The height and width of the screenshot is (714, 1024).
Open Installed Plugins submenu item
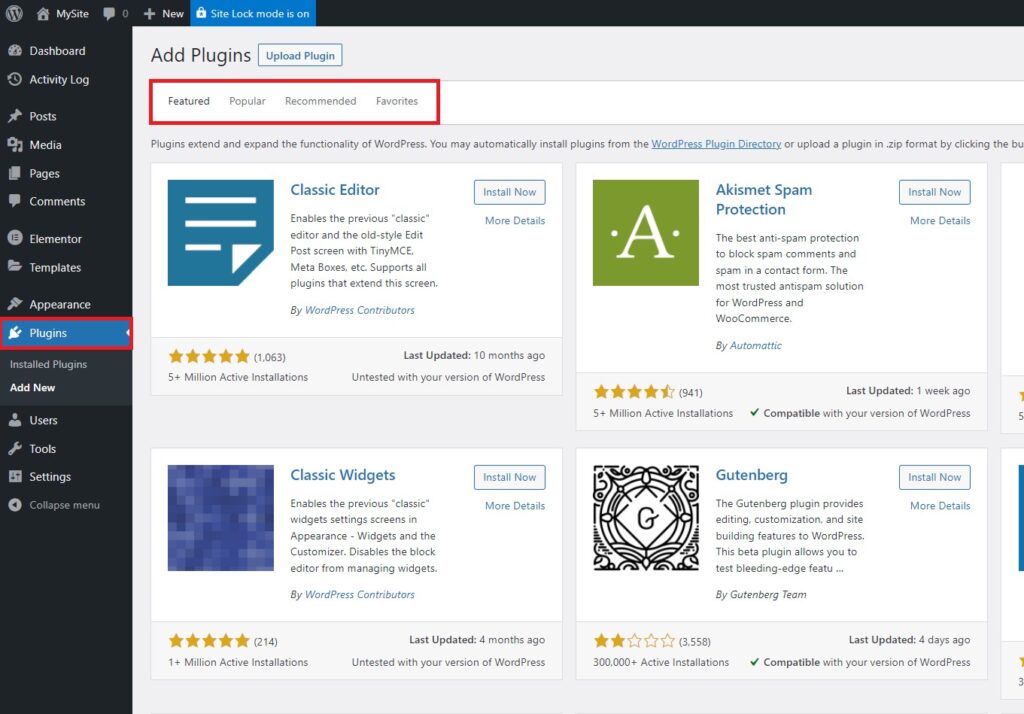pos(48,364)
